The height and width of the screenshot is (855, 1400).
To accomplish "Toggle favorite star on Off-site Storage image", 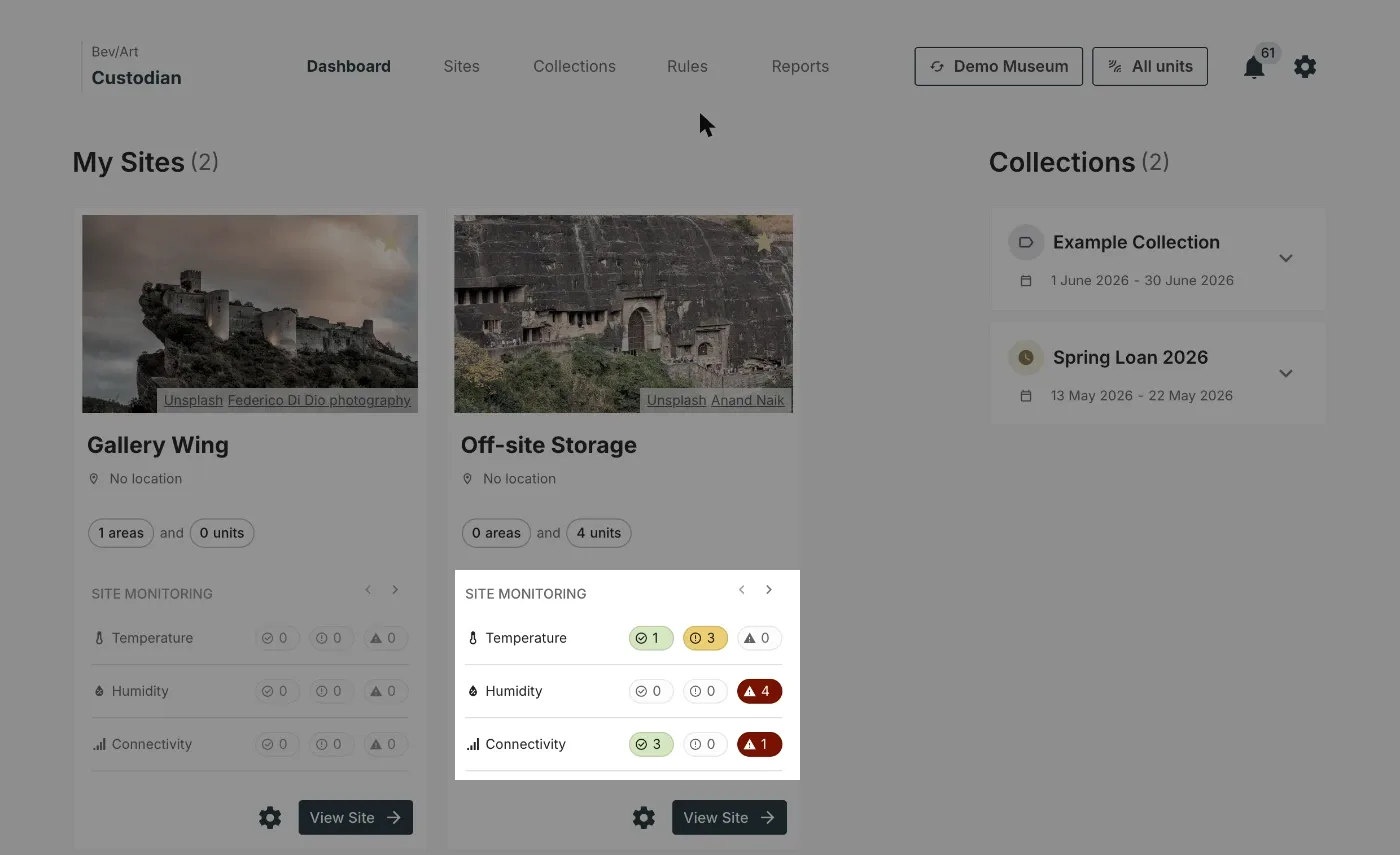I will coord(764,242).
